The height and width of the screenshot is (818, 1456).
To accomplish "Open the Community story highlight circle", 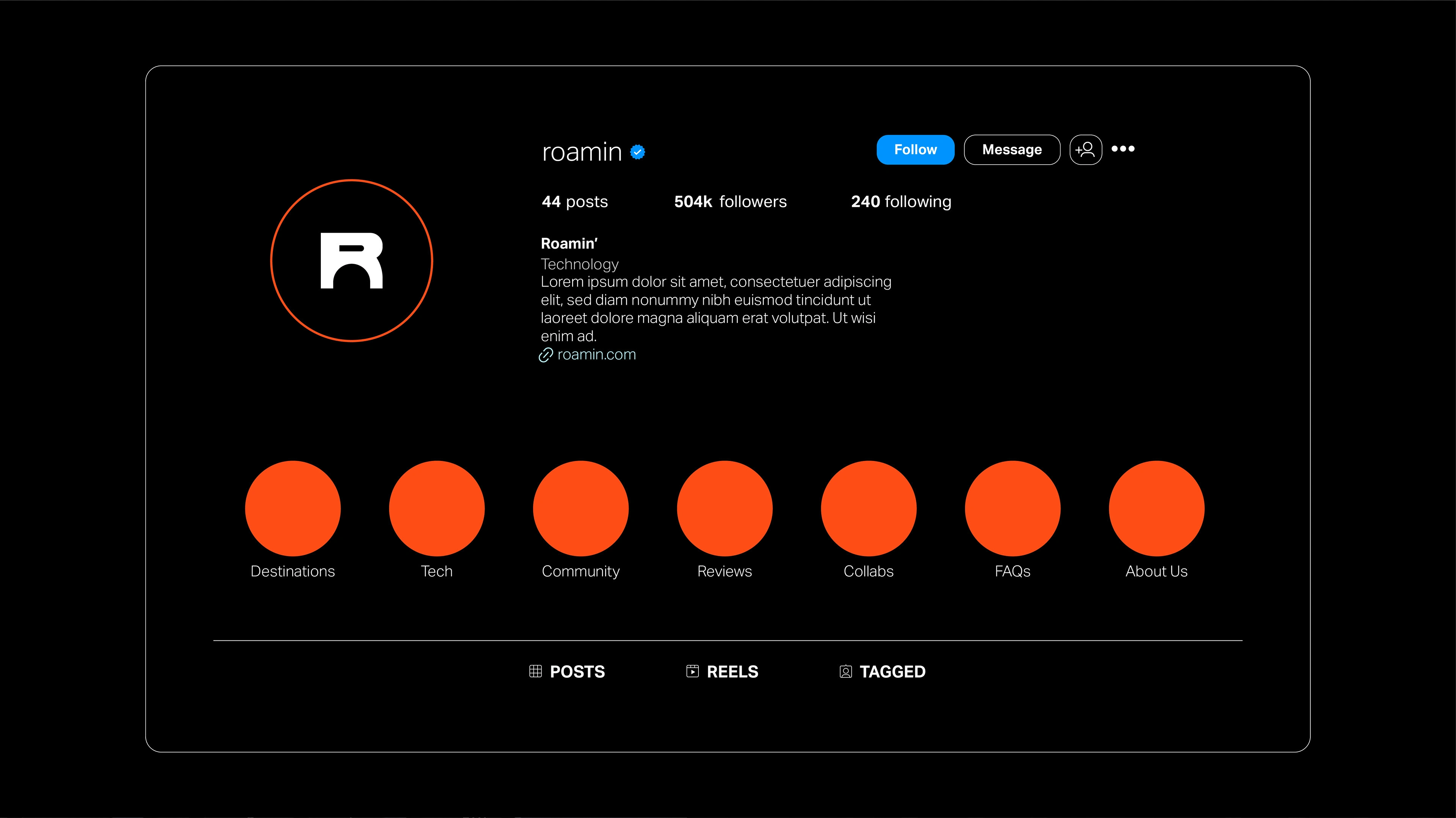I will tap(581, 508).
